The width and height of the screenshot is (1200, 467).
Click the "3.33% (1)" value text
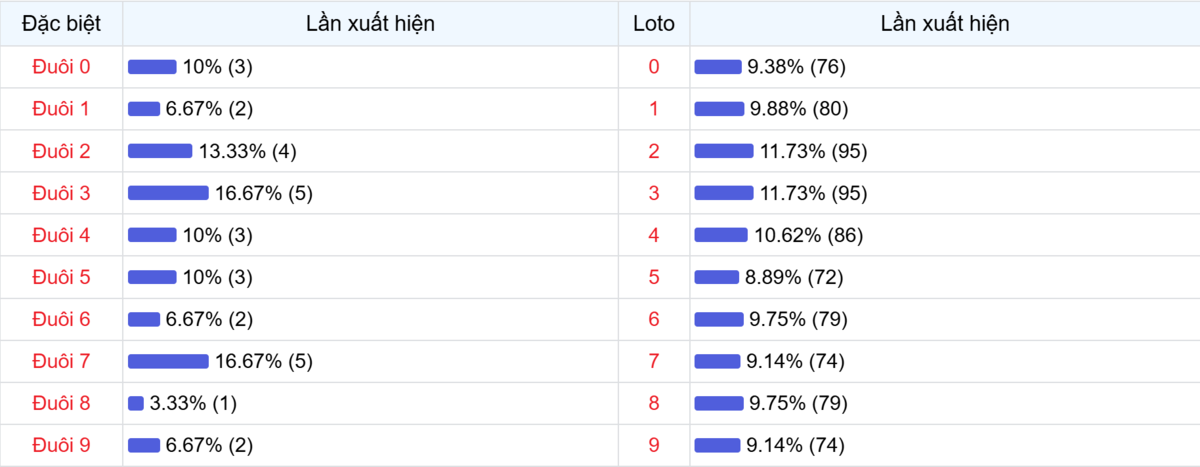[193, 403]
